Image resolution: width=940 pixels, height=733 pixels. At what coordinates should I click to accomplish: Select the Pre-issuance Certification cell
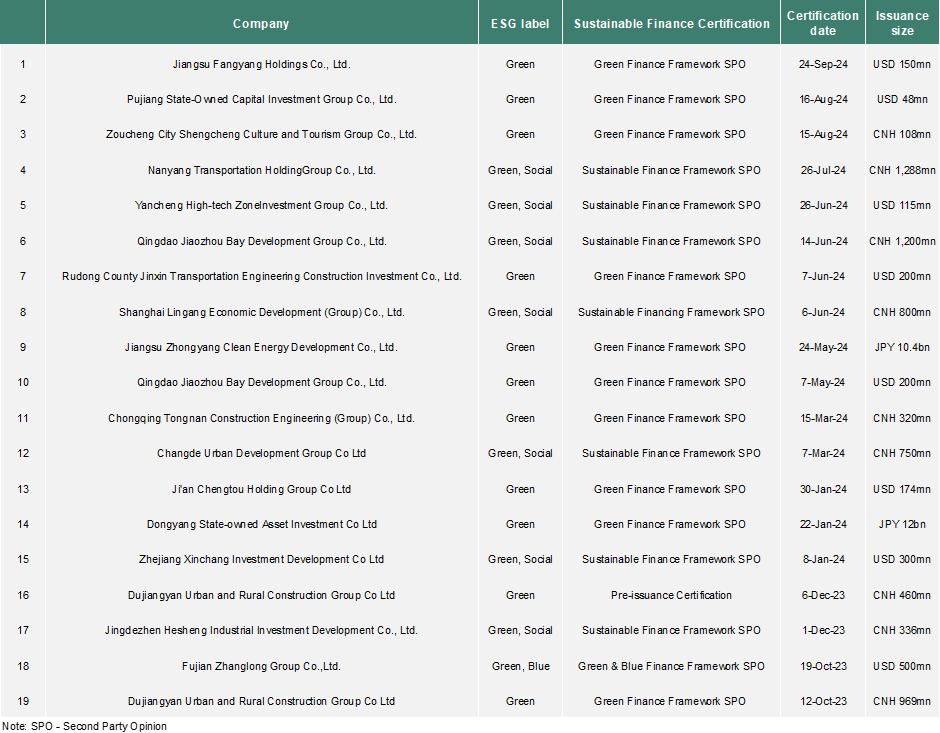[671, 595]
